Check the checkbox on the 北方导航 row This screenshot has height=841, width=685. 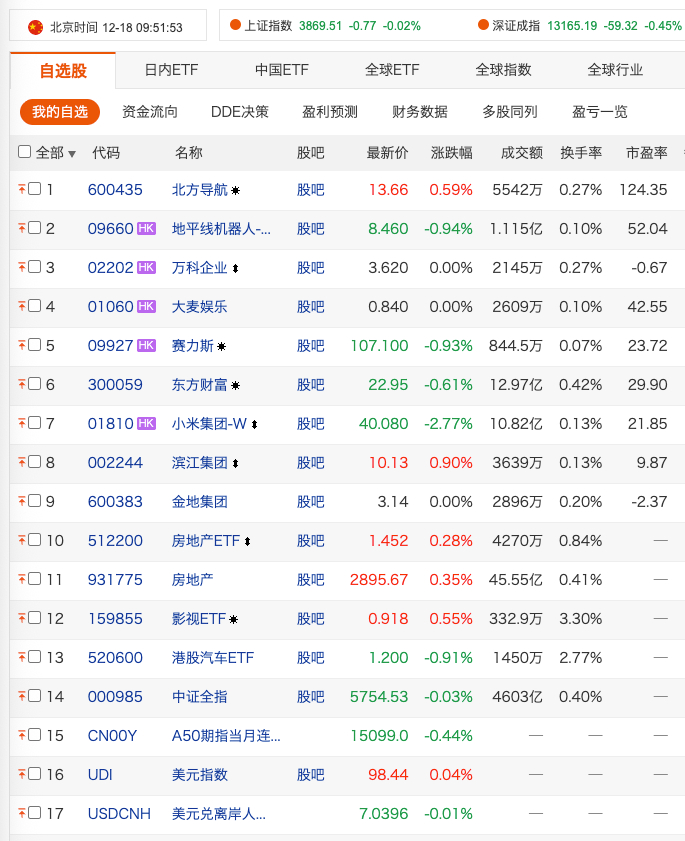click(x=36, y=189)
